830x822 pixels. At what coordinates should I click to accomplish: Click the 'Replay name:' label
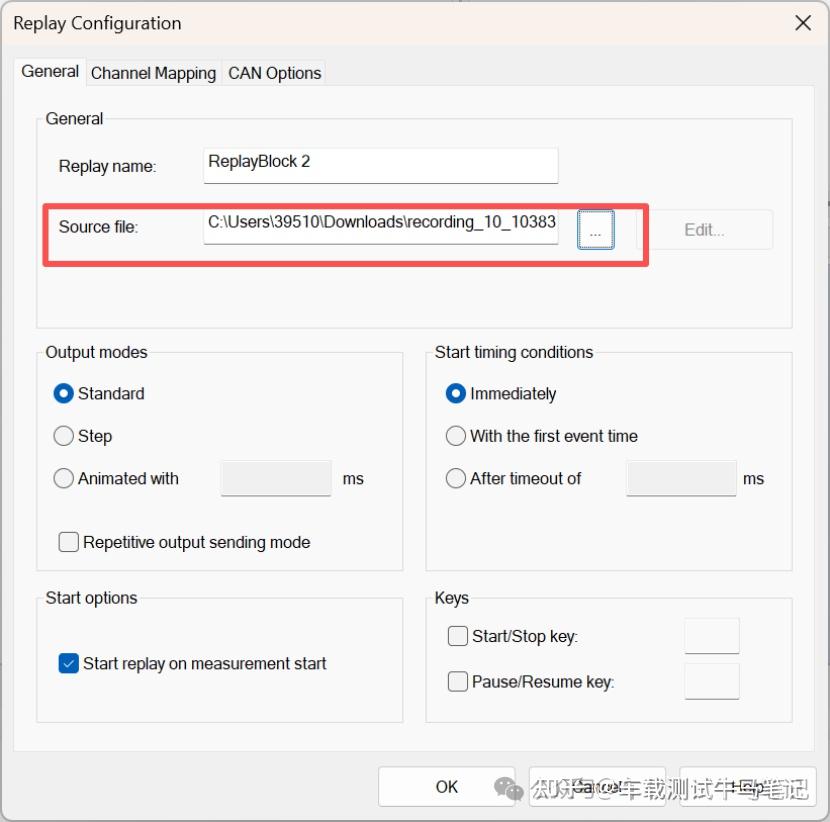[107, 166]
